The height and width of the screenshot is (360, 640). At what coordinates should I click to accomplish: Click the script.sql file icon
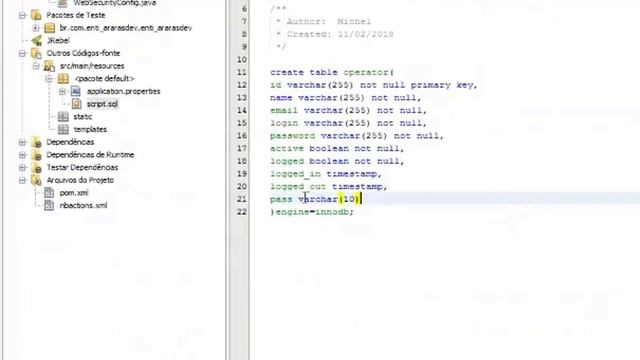click(x=76, y=104)
